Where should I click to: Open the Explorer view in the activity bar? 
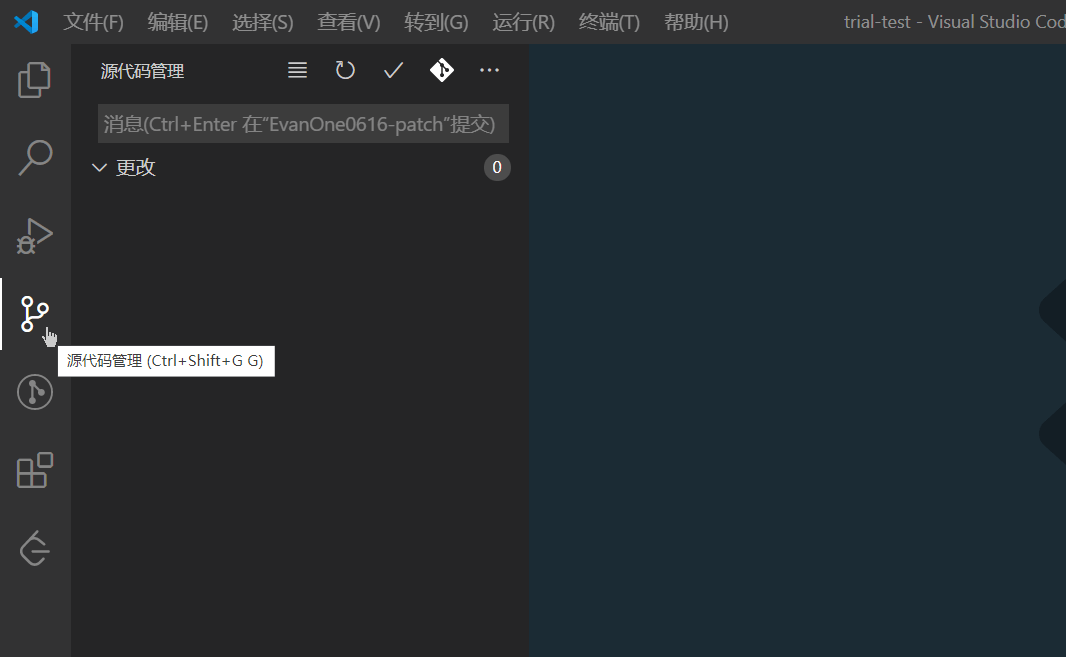click(x=34, y=80)
